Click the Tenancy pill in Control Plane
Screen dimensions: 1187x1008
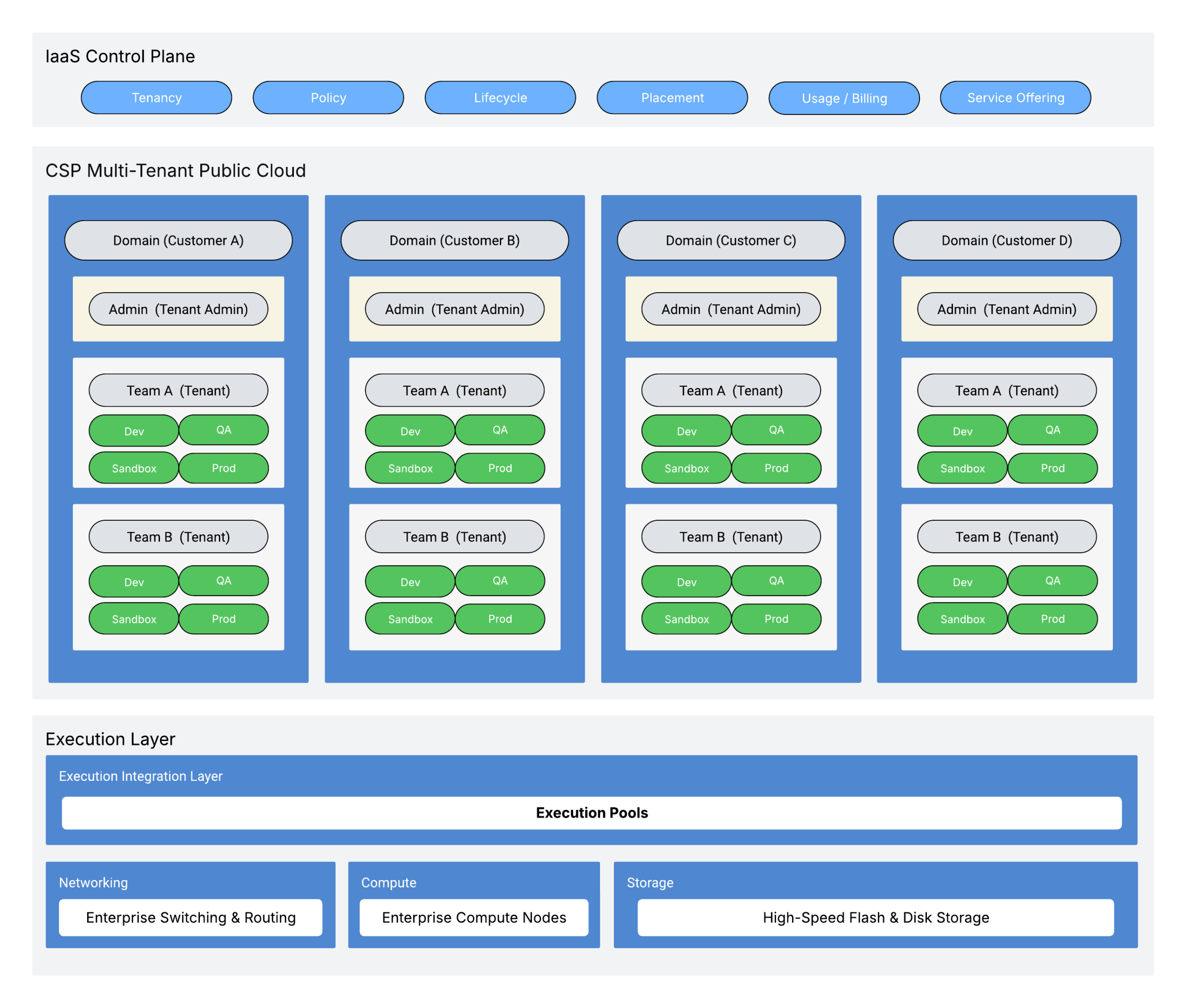coord(157,98)
